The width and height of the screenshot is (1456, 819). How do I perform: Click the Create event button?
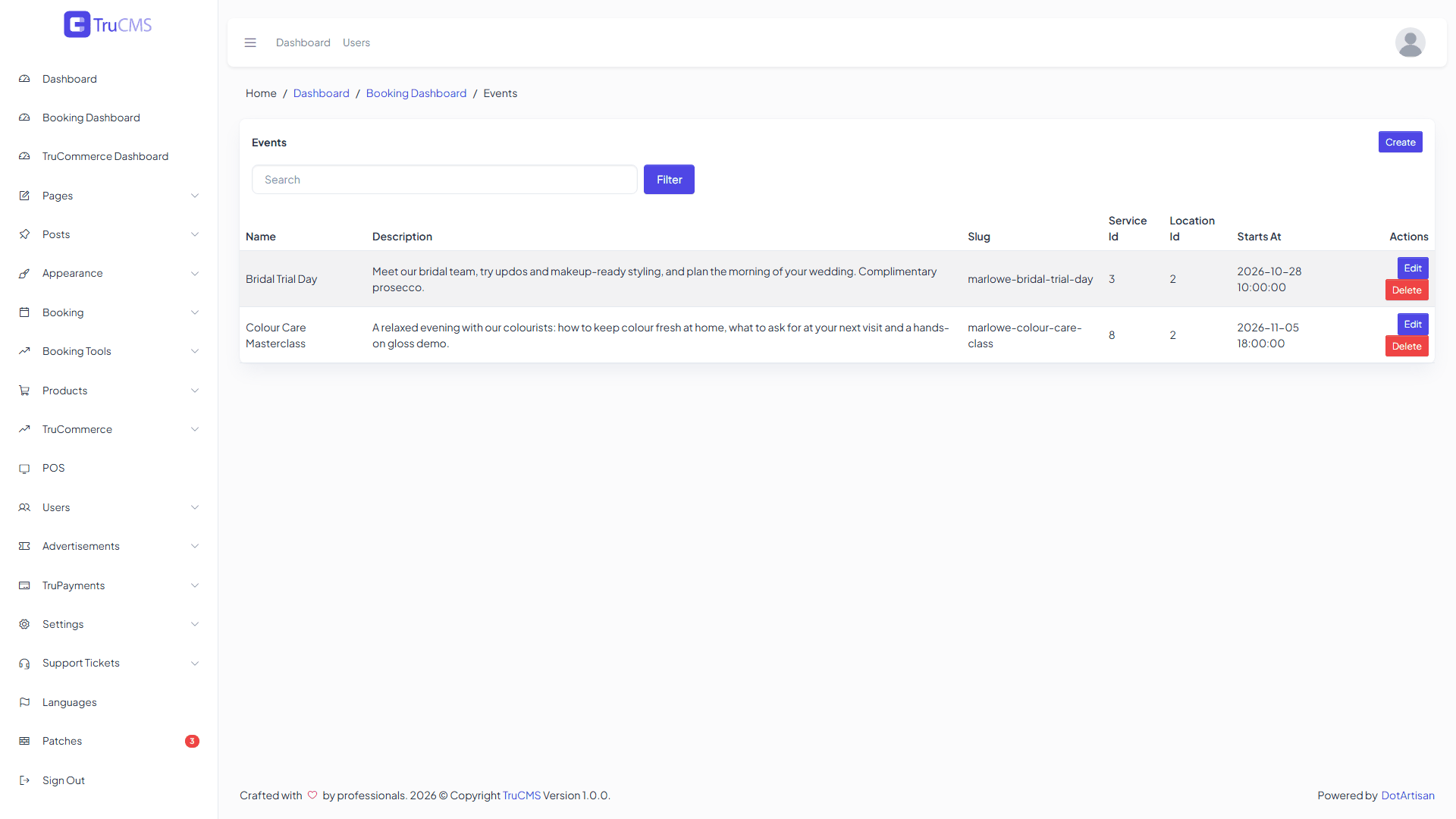tap(1400, 142)
